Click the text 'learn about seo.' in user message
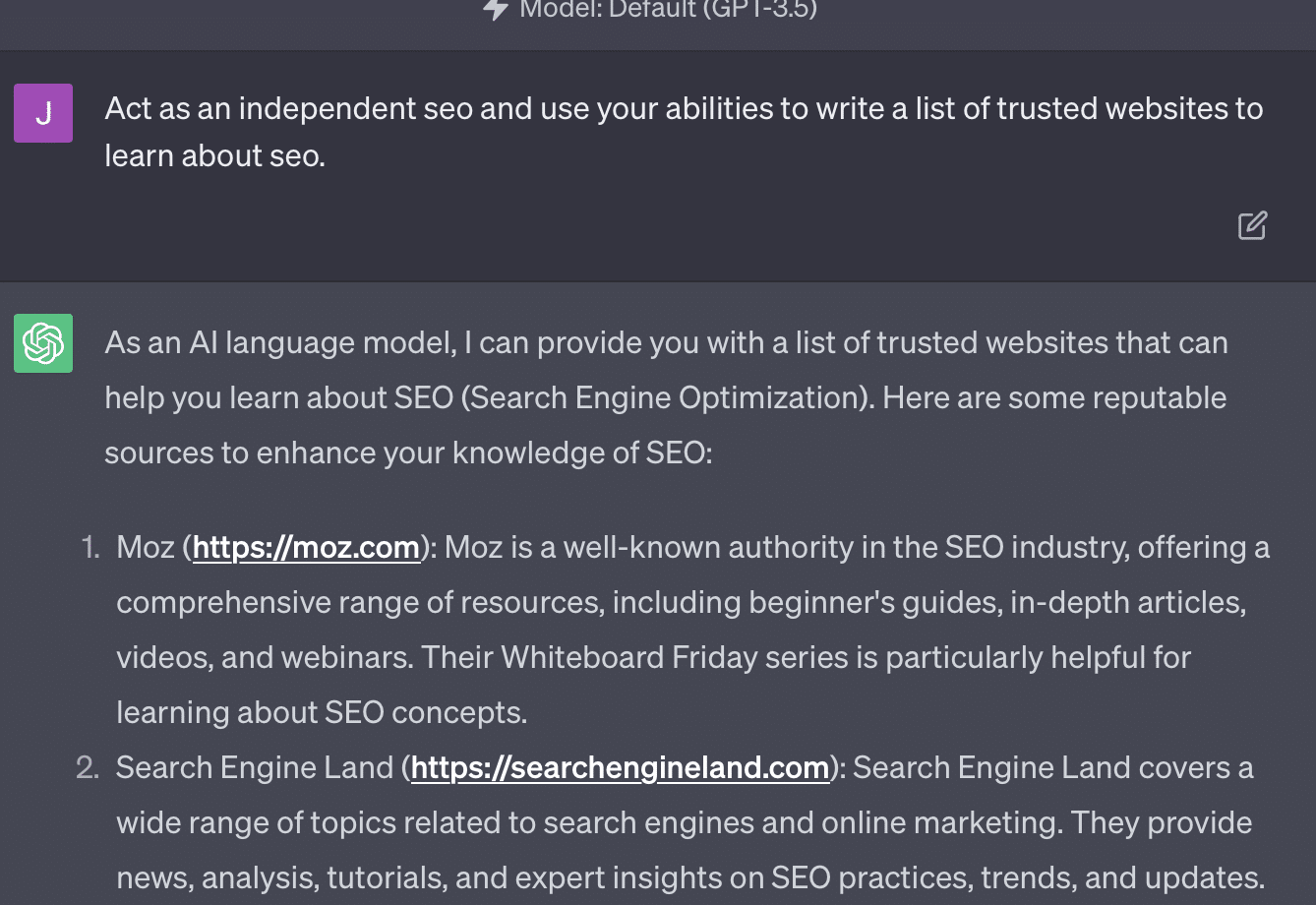 click(x=214, y=155)
